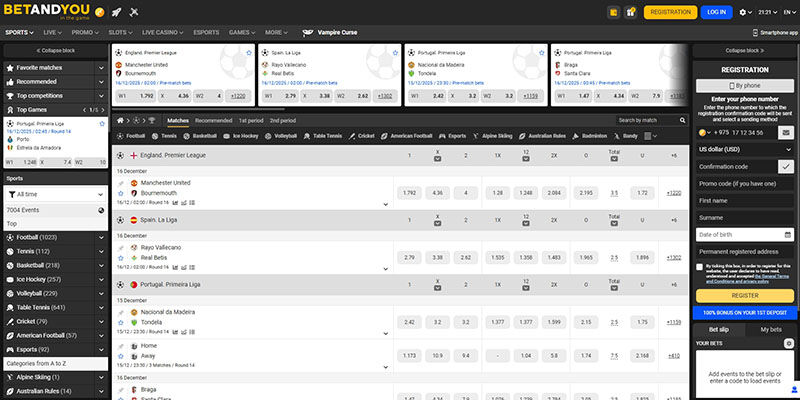This screenshot has width=800, height=400.
Task: Open the All time filter dropdown
Action: [56, 194]
